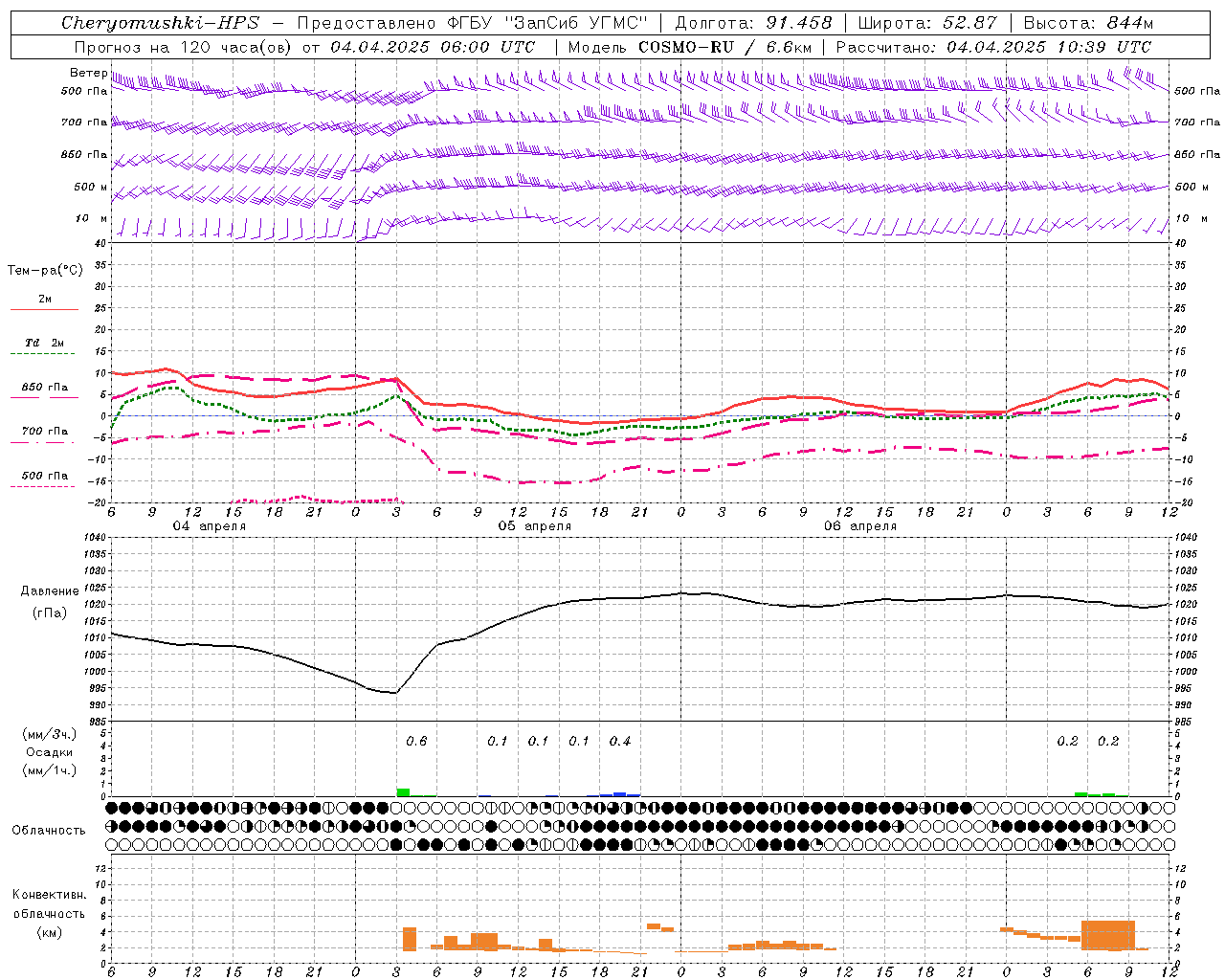Click the 06 апреля date label
The height and width of the screenshot is (980, 1225).
point(860,526)
